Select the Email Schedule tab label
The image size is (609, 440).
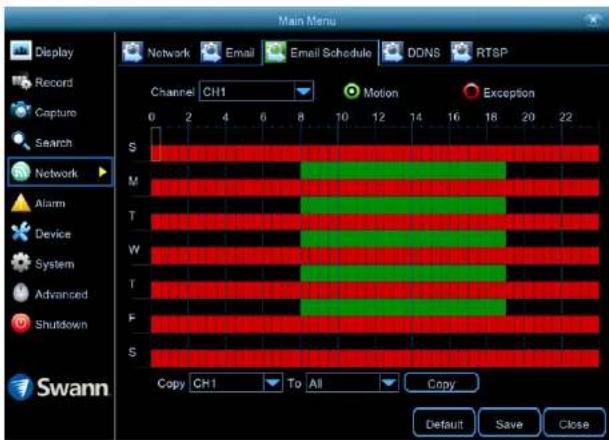331,52
